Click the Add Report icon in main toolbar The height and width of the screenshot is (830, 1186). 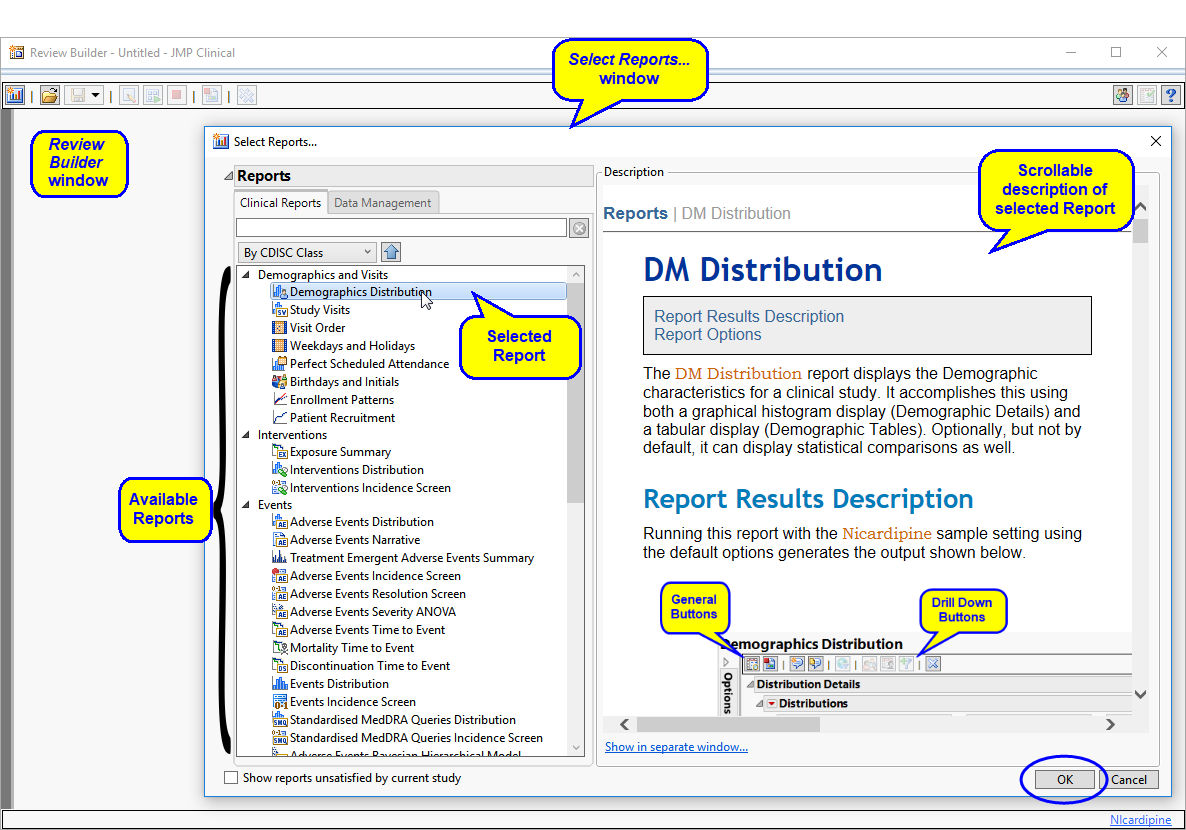[x=15, y=95]
